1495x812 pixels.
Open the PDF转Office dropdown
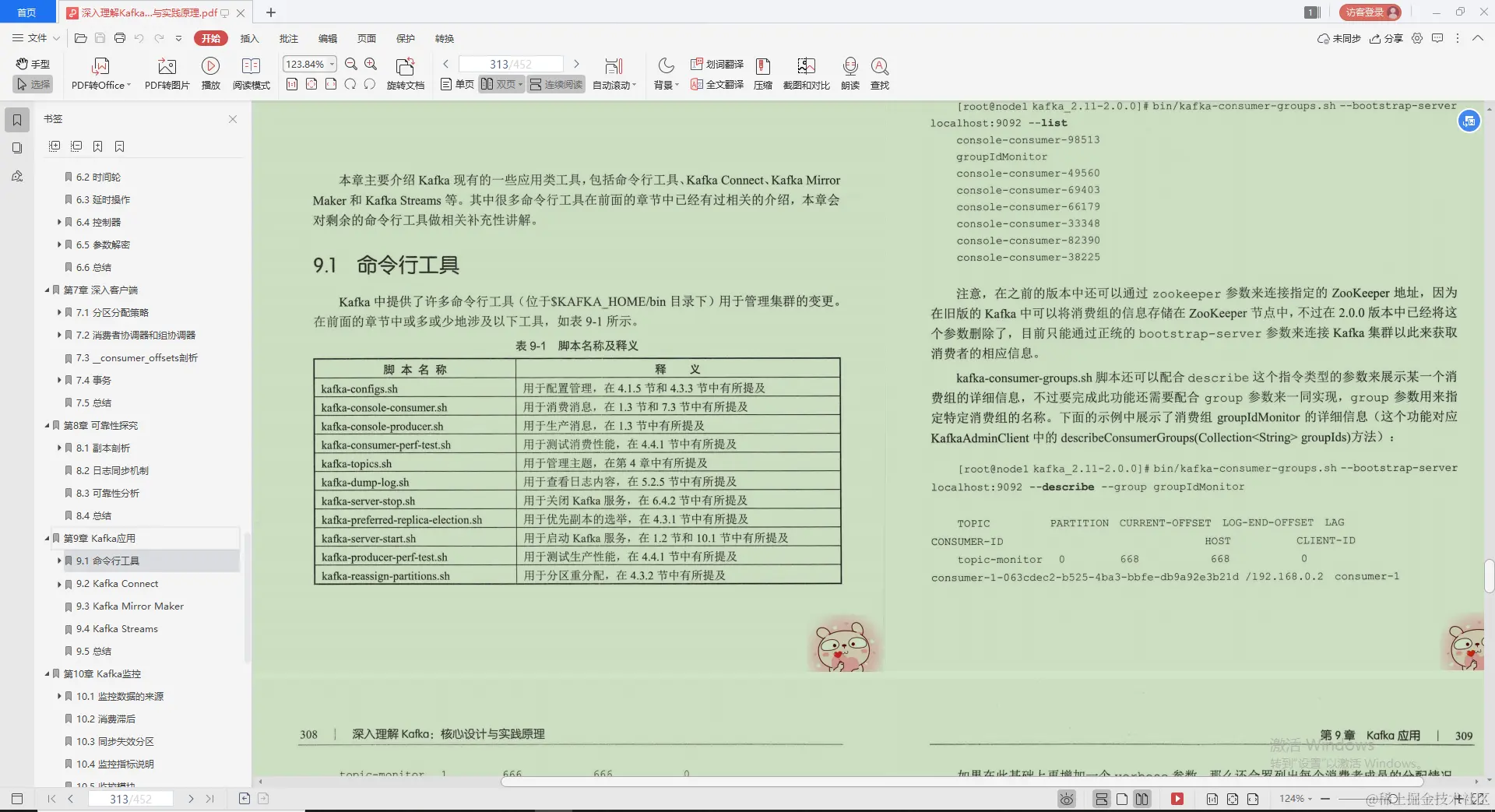point(100,72)
